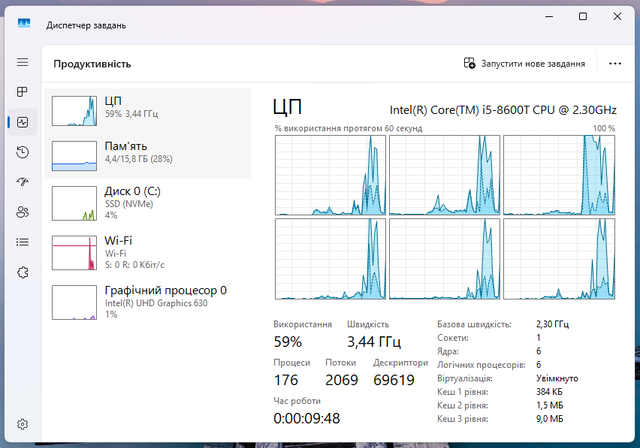Viewport: 640px width, 448px height.
Task: Select the Wi-Fi performance item
Action: click(148, 253)
